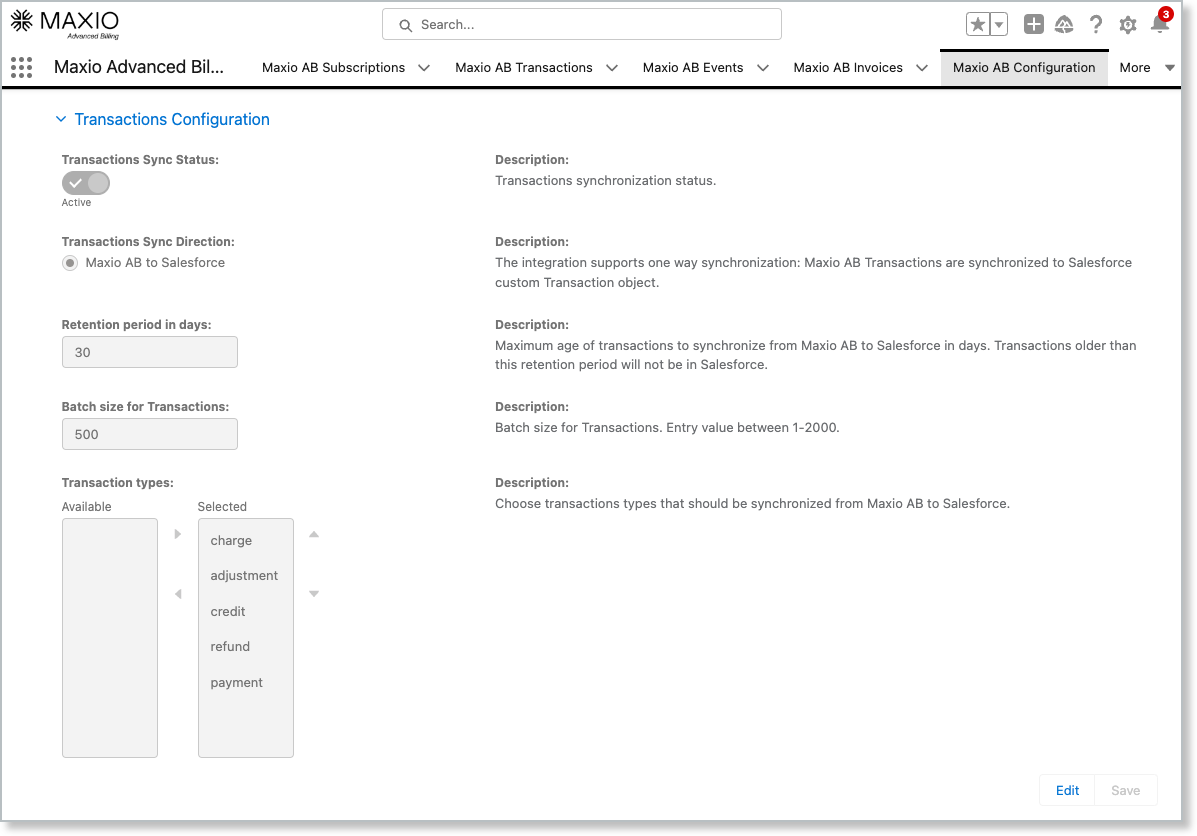
Task: Expand Maxio AB Subscriptions tab dropdown
Action: pyautogui.click(x=424, y=68)
